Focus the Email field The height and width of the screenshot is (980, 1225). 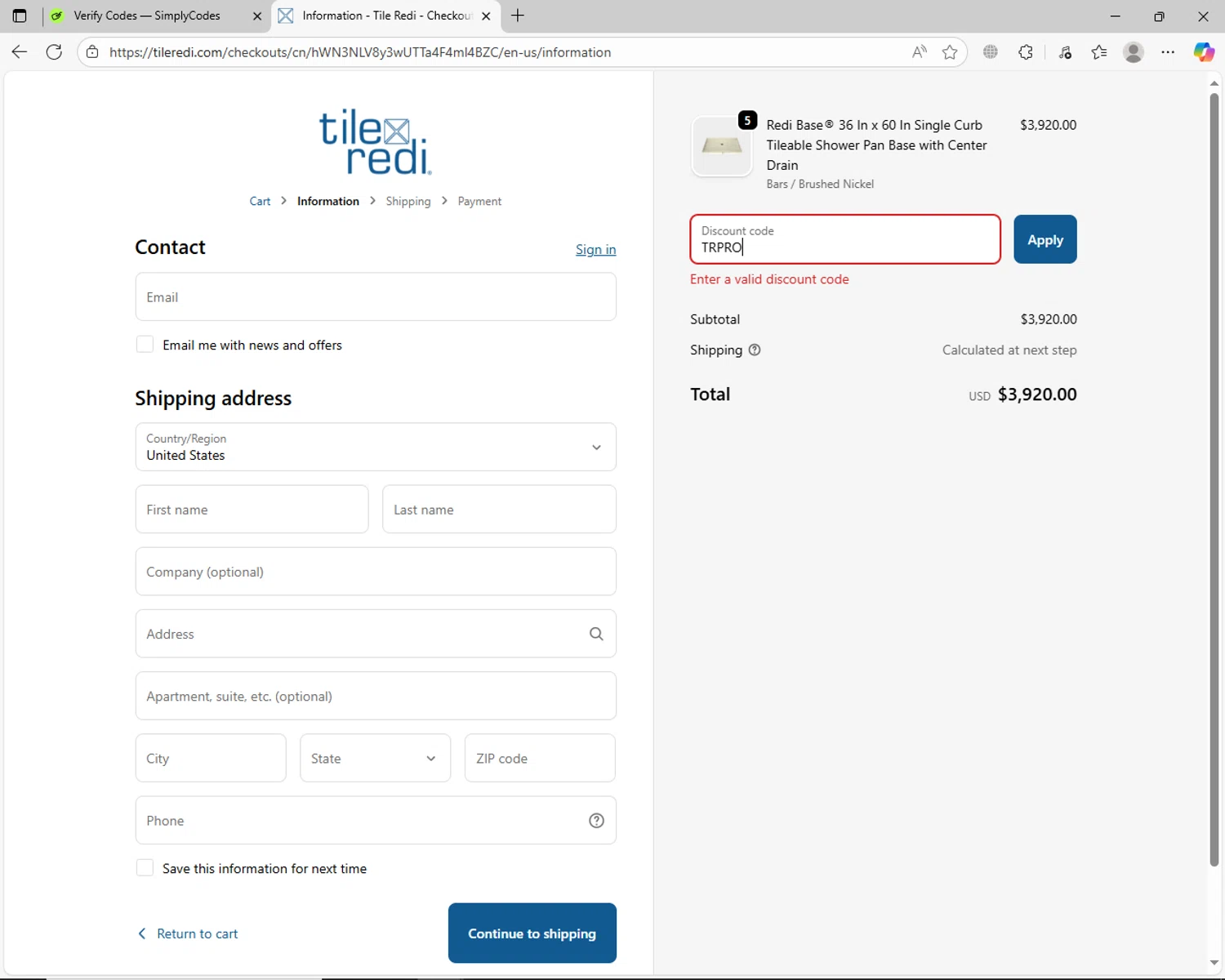click(376, 296)
